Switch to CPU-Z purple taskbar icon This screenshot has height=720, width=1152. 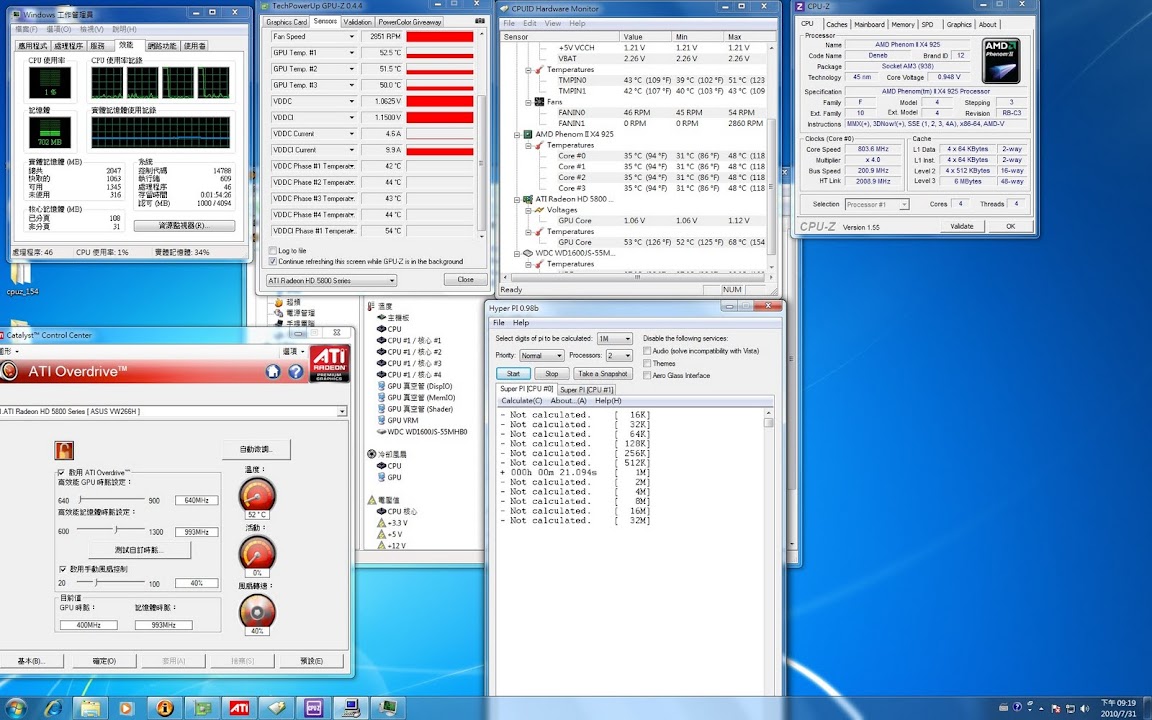click(314, 708)
